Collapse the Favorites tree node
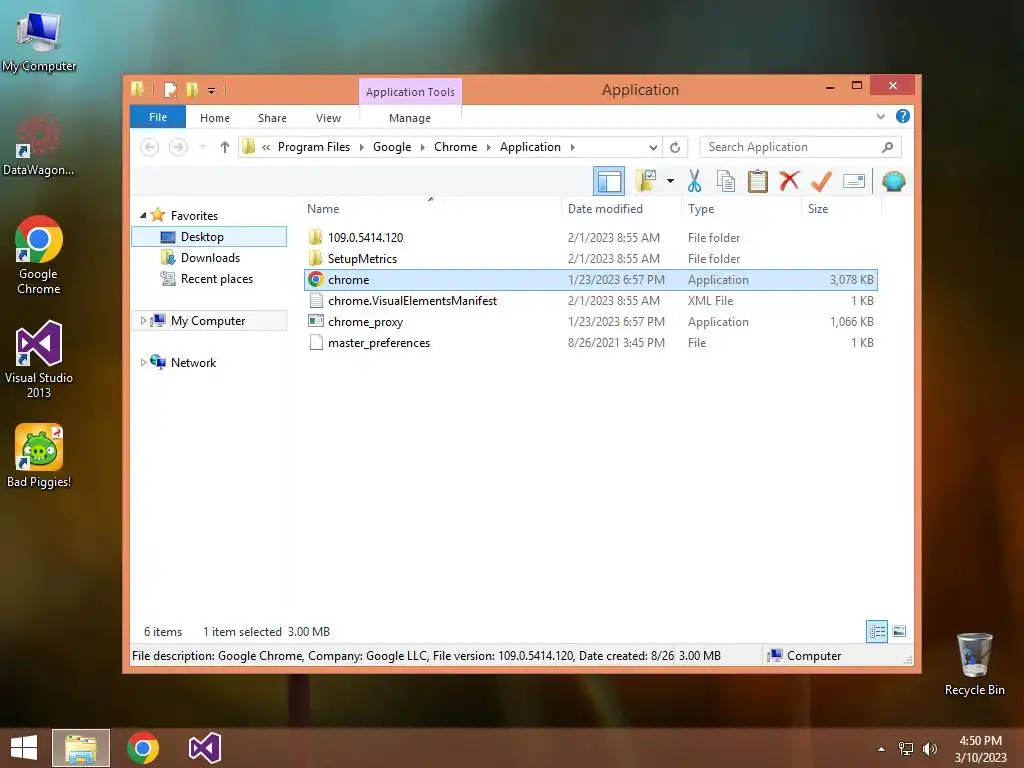Screen dimensions: 1024x768 [143, 215]
